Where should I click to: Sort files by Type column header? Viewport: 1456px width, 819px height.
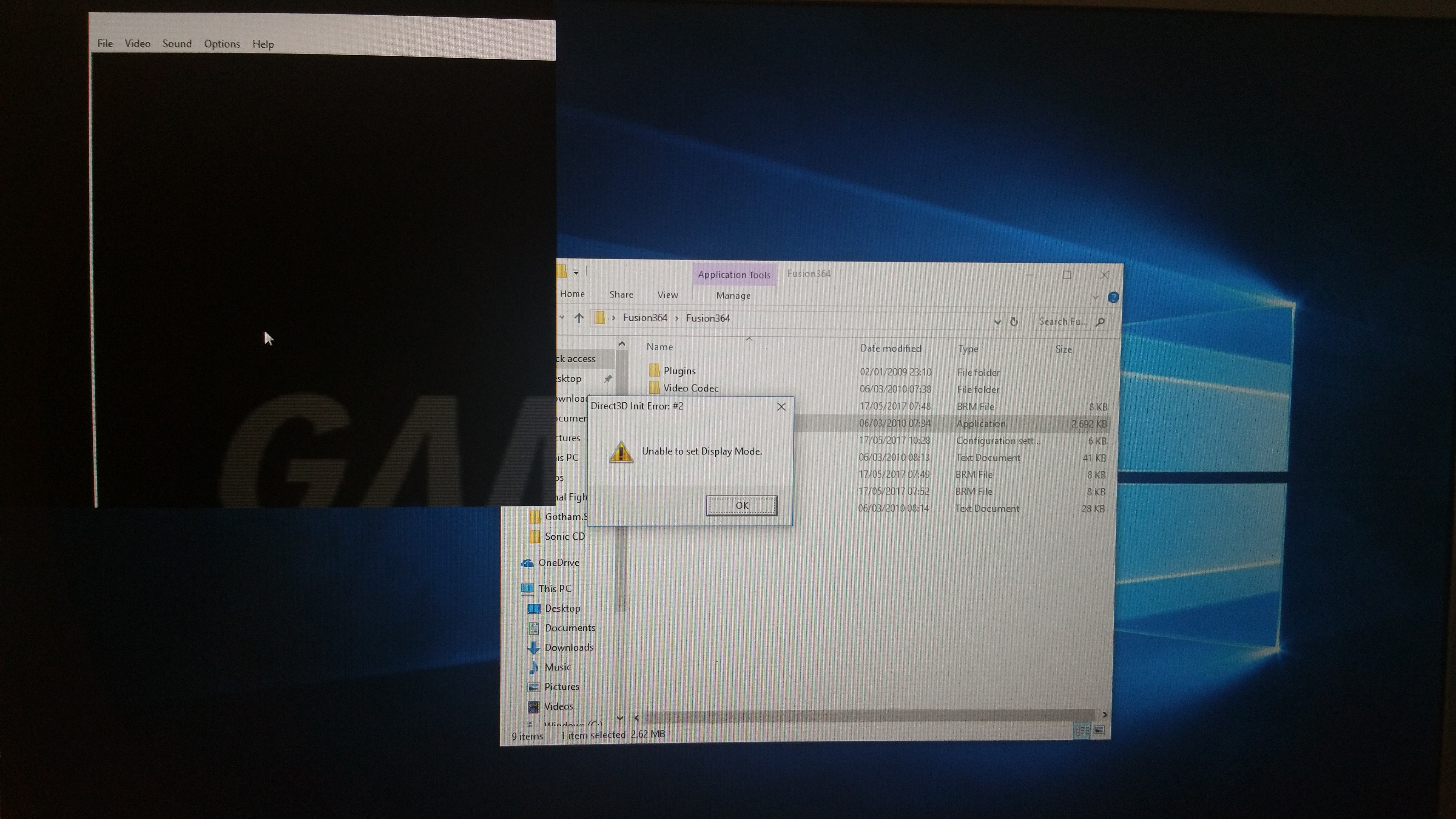tap(968, 349)
